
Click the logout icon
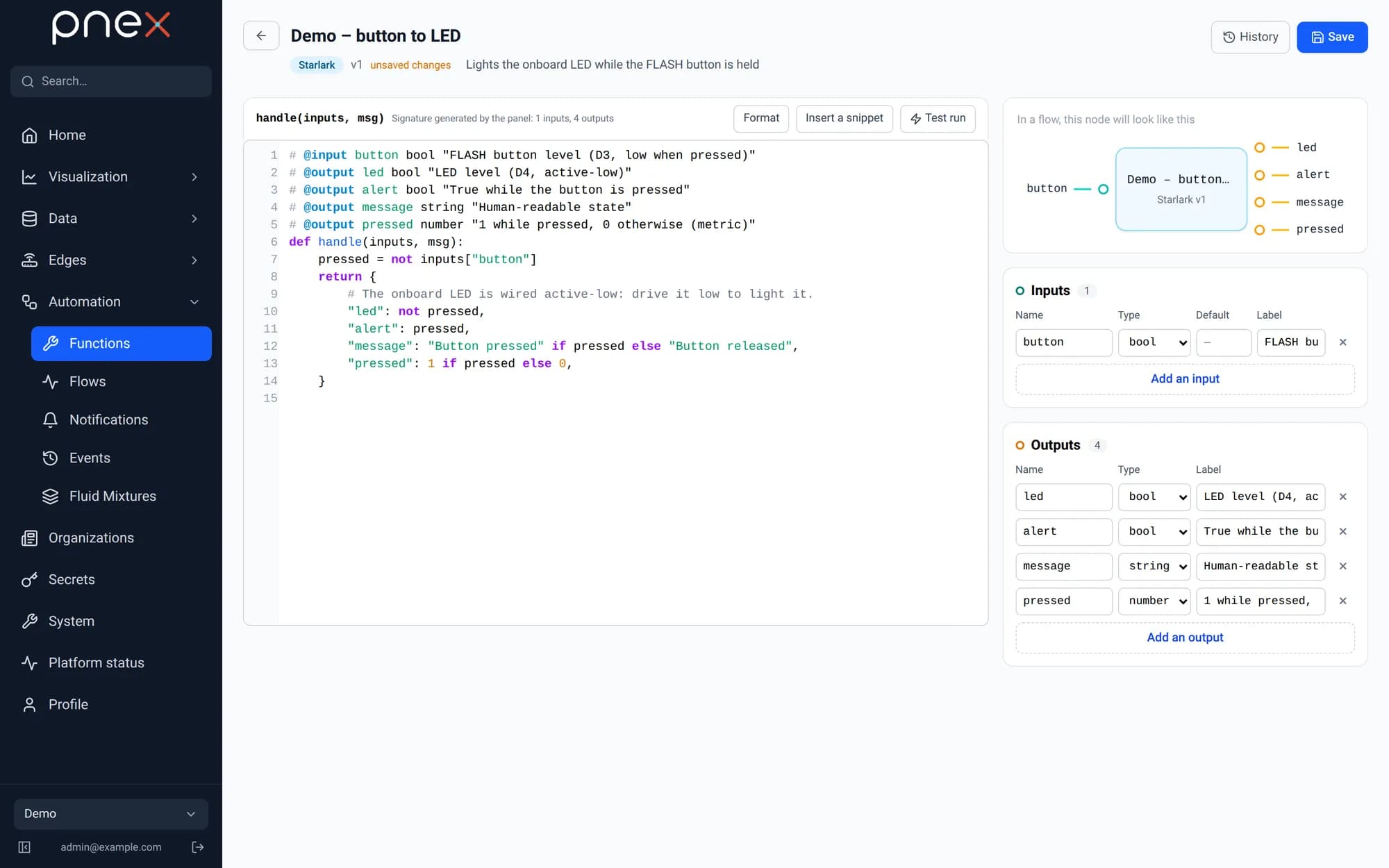coord(198,847)
